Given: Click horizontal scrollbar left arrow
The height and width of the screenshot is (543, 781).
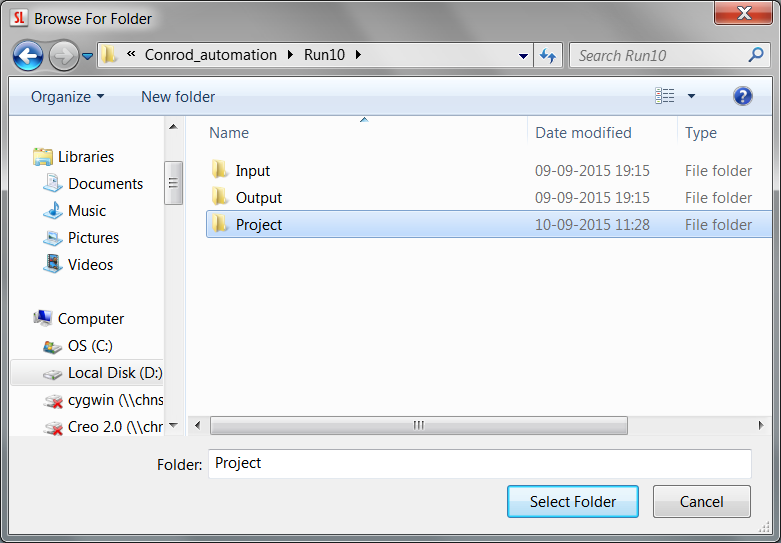Looking at the screenshot, I should coord(198,425).
